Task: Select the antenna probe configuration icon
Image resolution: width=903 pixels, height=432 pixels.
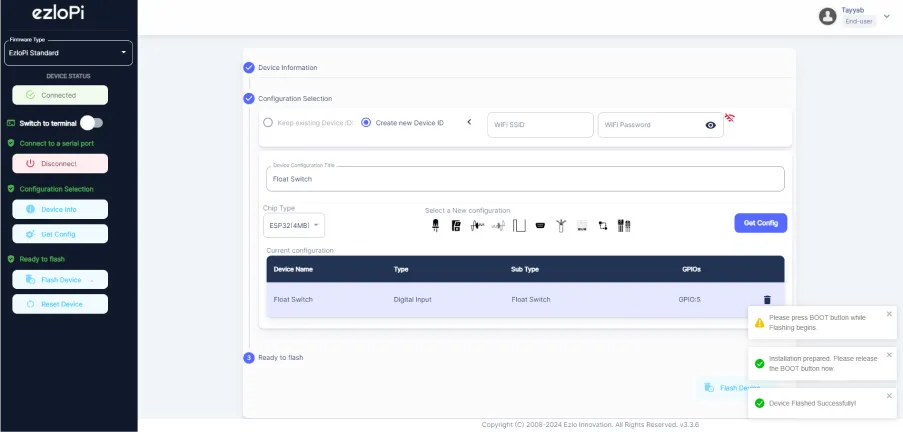Action: coord(561,226)
